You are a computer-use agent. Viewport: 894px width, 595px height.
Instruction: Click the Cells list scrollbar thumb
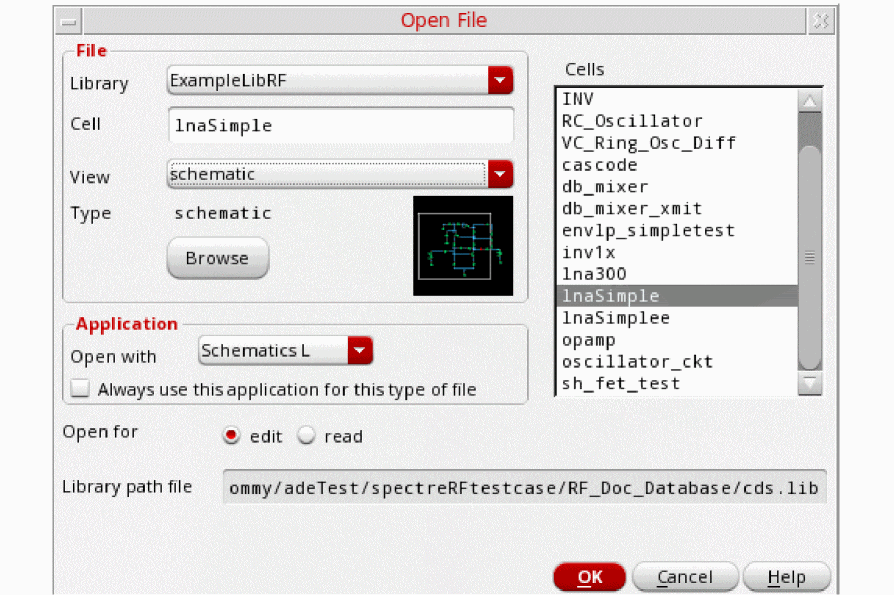tap(810, 257)
